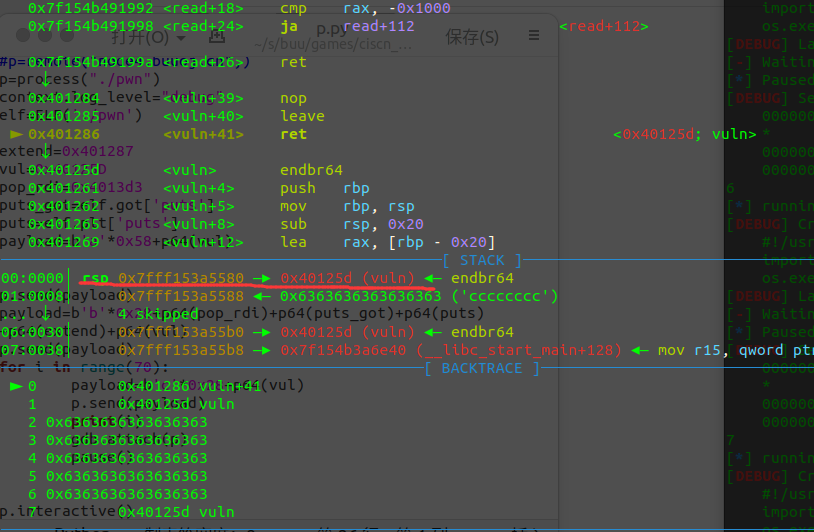Click the p.py title in gedit header

[x=331, y=29]
